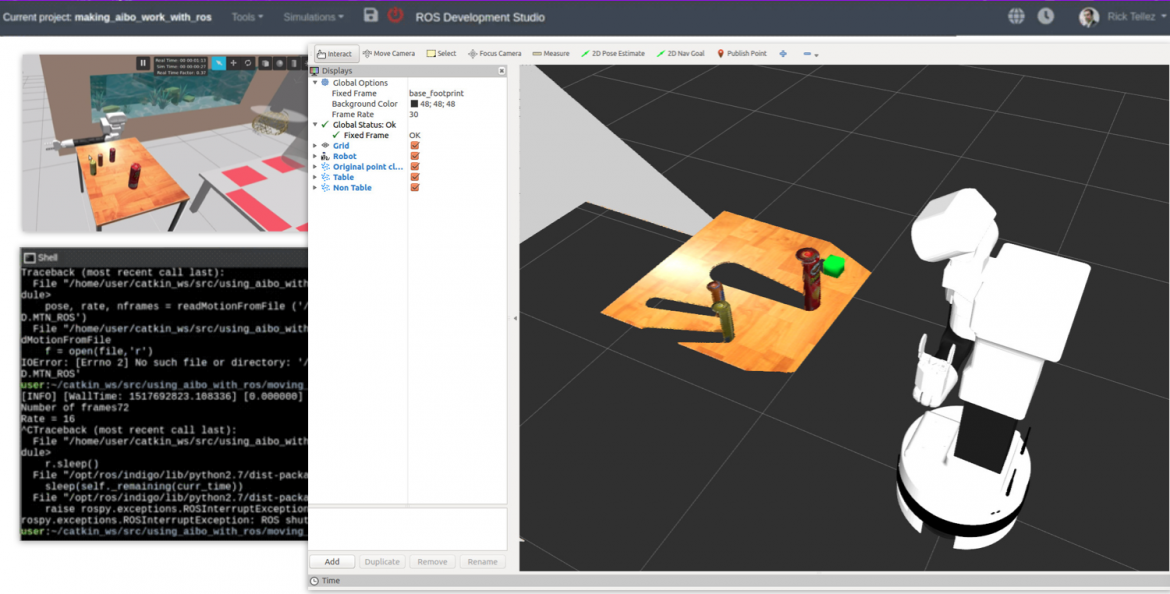Viewport: 1170px width, 594px height.
Task: Click the globe icon in top bar
Action: point(1016,16)
